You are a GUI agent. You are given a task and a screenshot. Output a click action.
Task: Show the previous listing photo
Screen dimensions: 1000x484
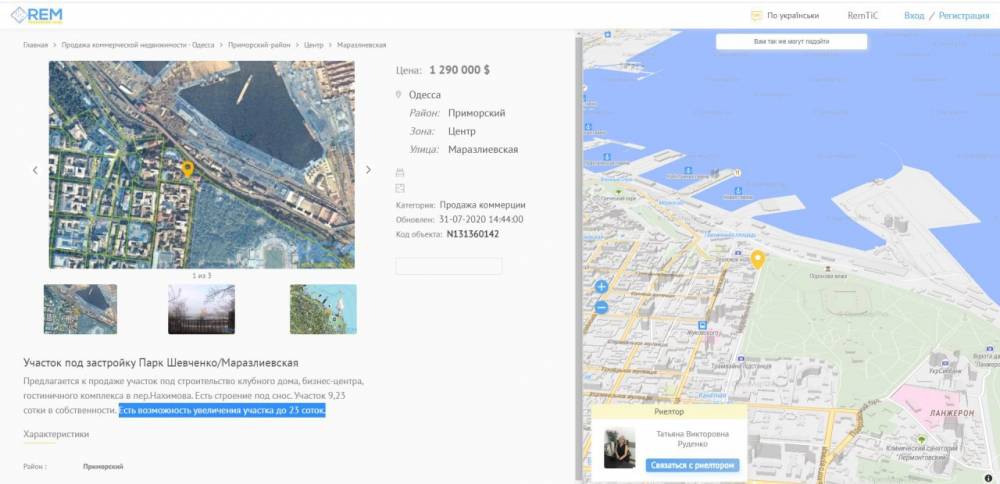[x=35, y=170]
